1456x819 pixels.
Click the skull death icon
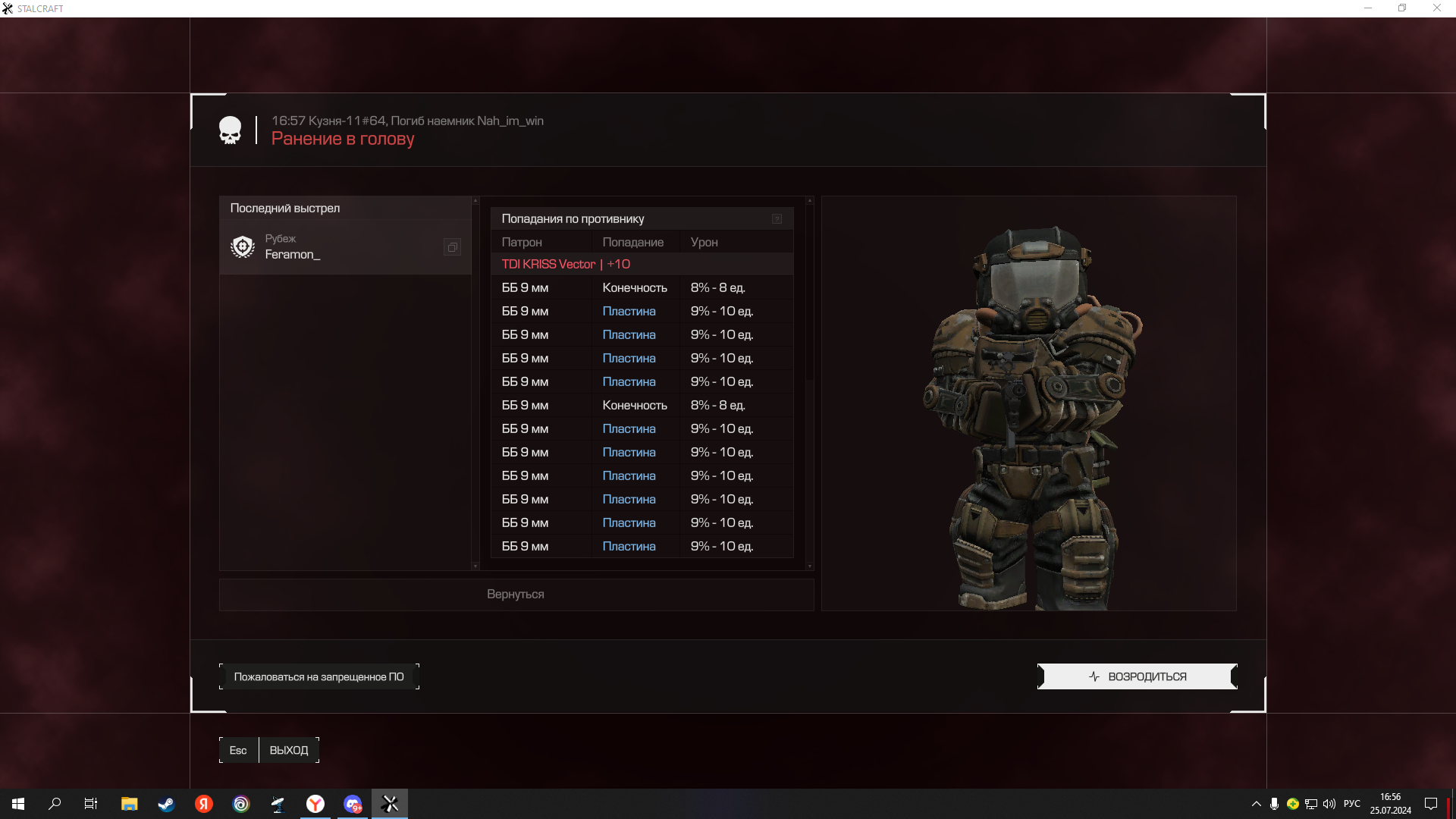(230, 130)
